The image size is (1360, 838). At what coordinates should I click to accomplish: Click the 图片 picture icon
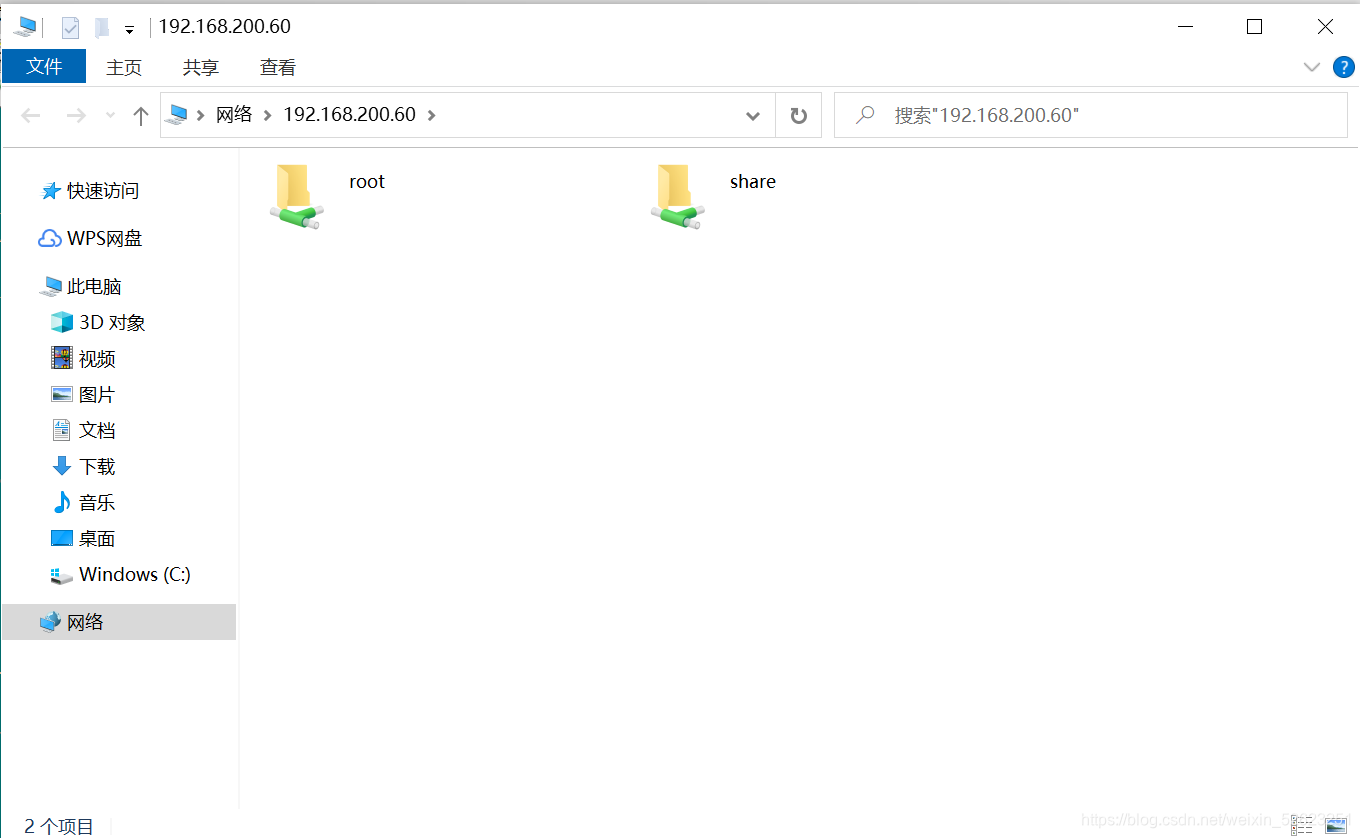click(x=62, y=394)
